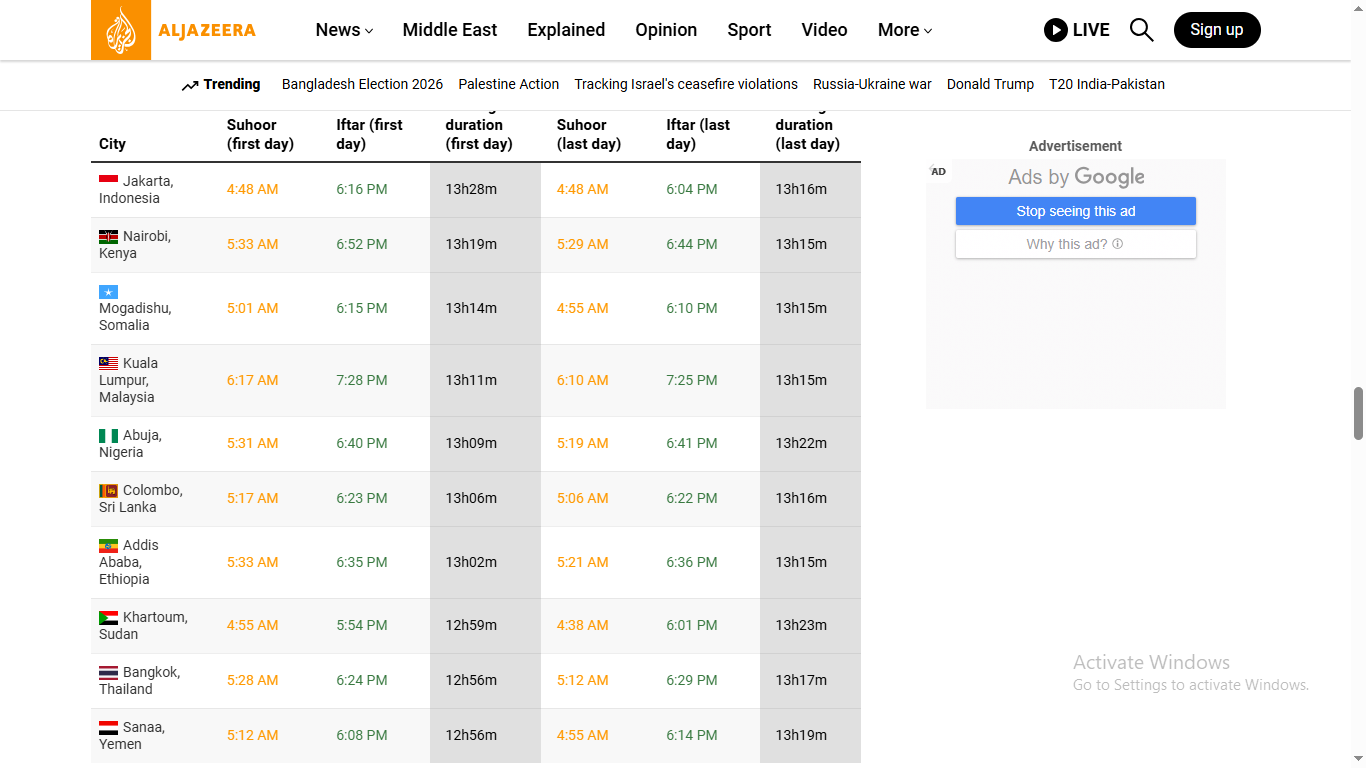This screenshot has height=768, width=1366.
Task: Open the Middle East section
Action: coord(449,30)
